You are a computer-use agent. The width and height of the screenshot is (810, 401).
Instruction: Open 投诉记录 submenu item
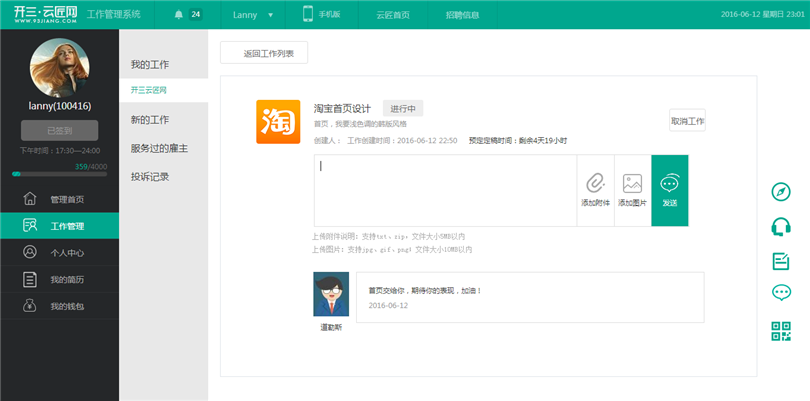click(x=150, y=177)
